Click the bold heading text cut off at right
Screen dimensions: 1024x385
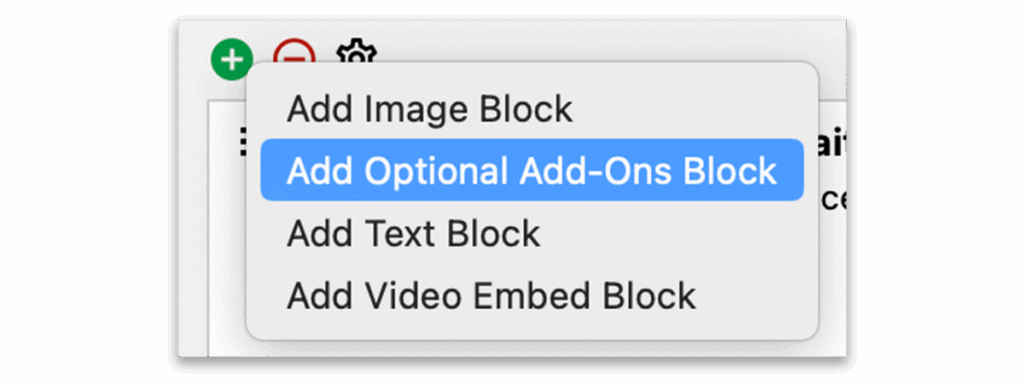[834, 145]
